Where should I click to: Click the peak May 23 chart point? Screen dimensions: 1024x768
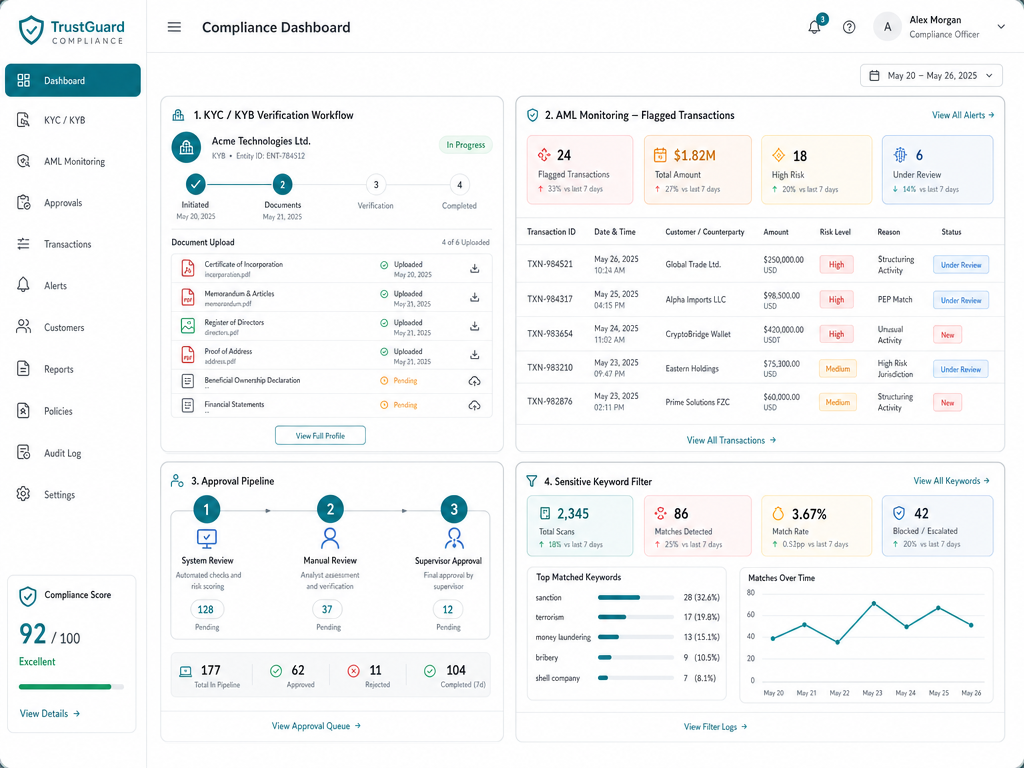click(874, 603)
